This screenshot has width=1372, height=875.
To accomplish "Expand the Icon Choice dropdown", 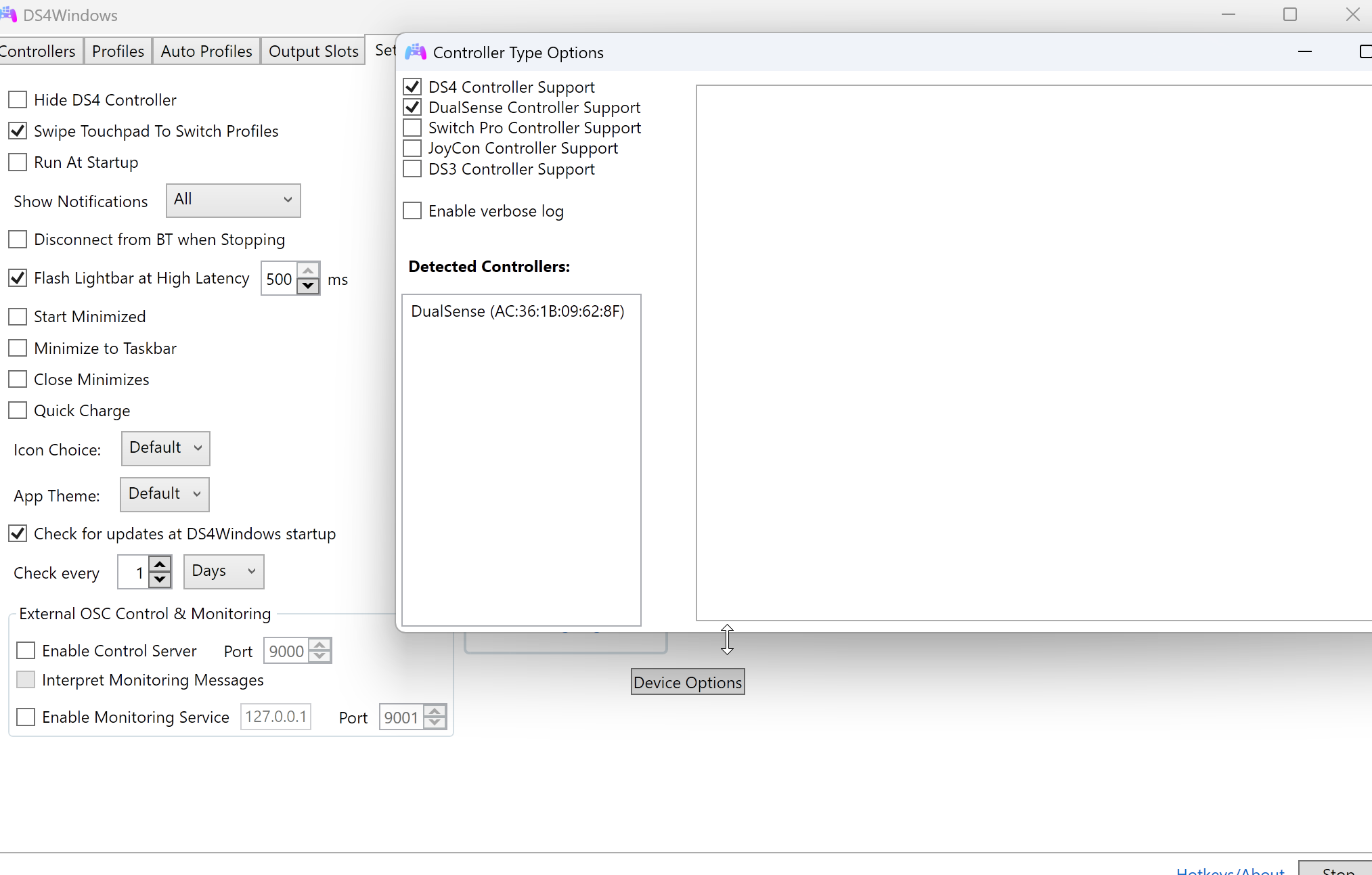I will click(165, 448).
